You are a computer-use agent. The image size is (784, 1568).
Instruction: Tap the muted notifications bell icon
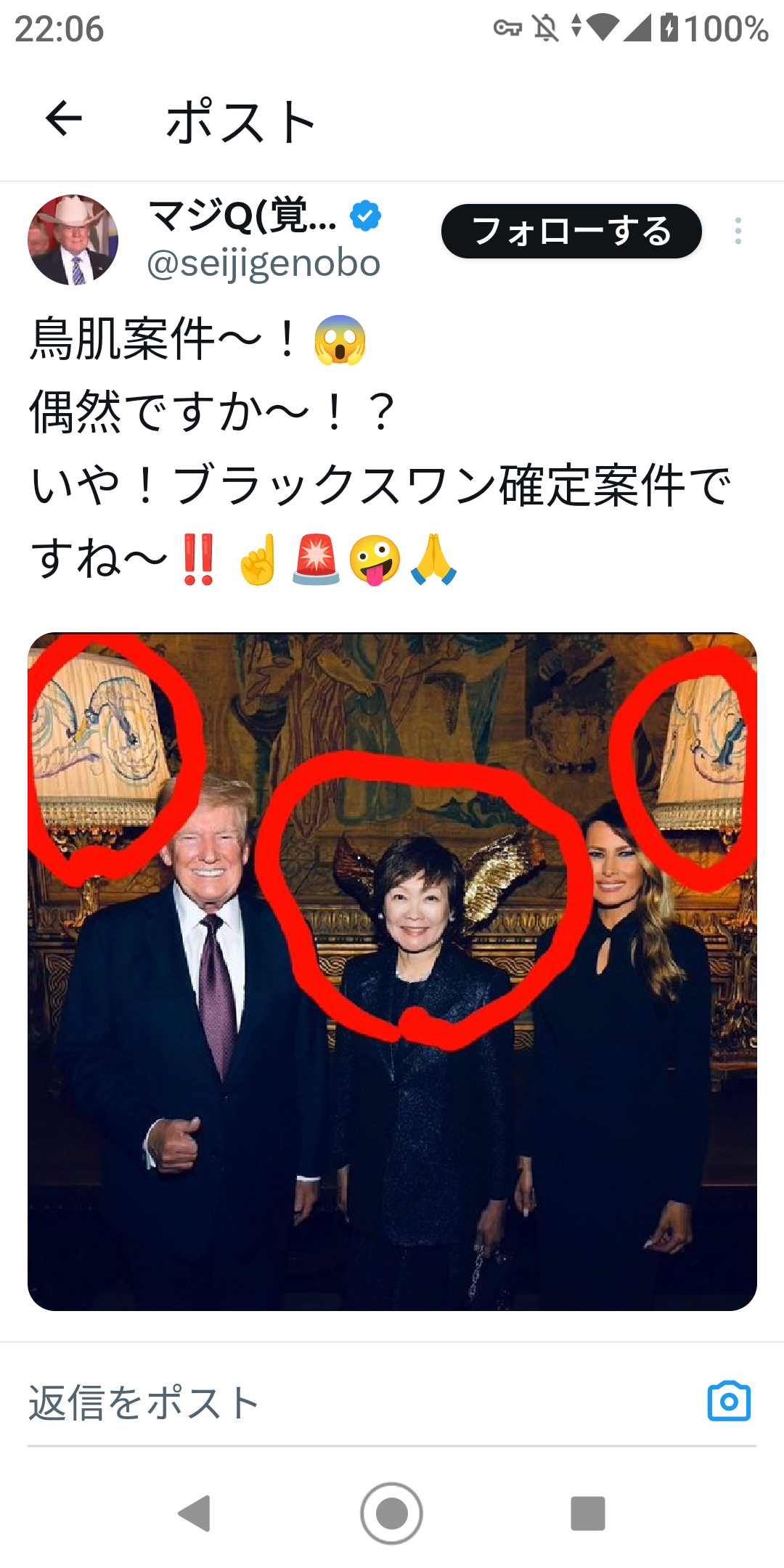(x=546, y=28)
